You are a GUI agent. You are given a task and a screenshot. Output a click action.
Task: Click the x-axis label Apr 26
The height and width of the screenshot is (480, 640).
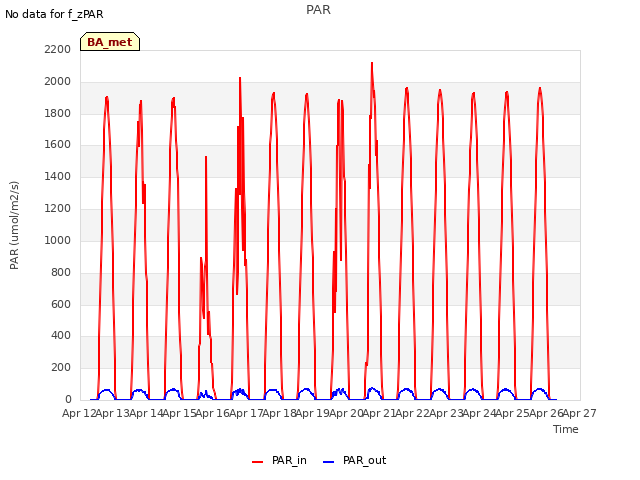pos(546,413)
